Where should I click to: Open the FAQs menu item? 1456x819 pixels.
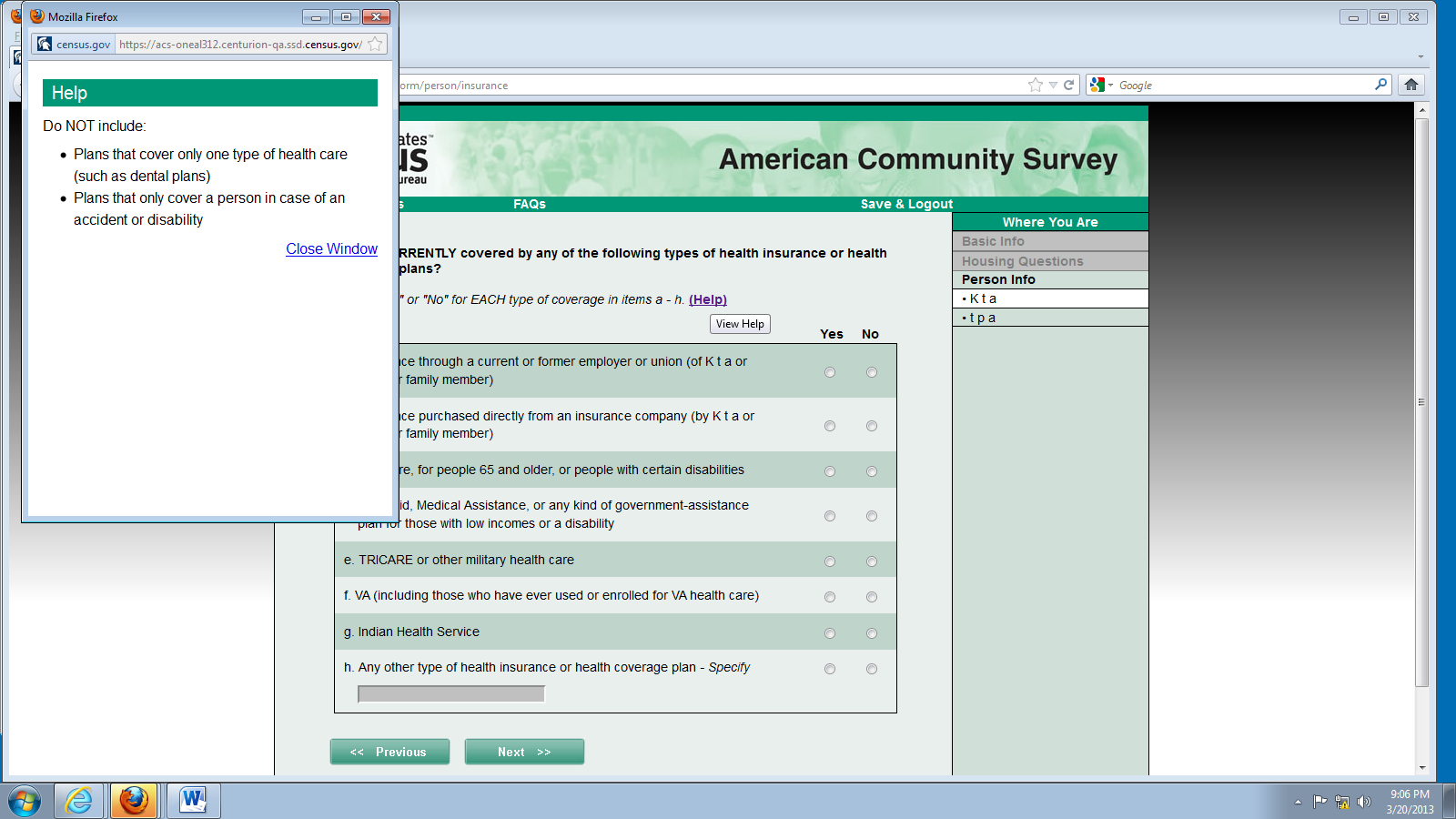(529, 204)
